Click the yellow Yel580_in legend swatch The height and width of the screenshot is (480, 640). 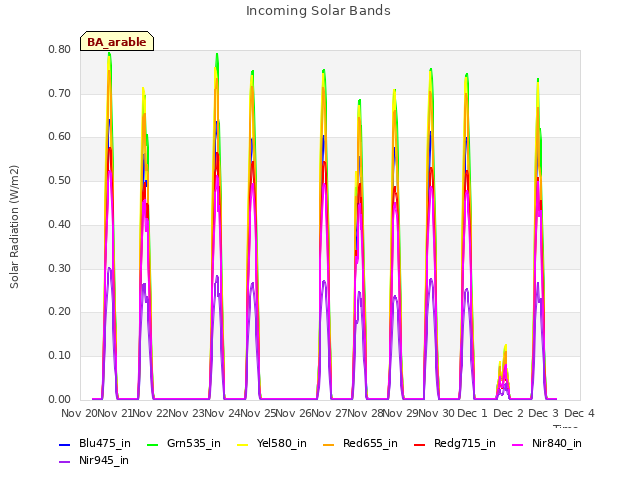[x=242, y=444]
